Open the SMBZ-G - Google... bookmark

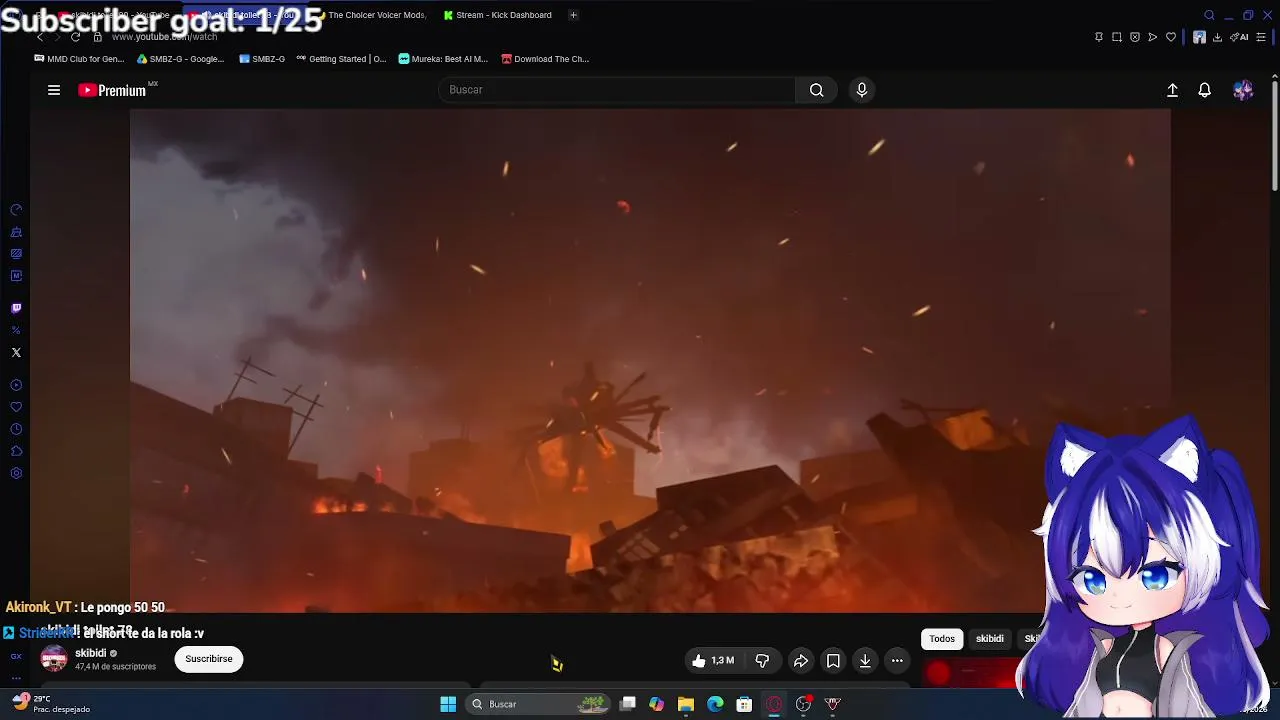(180, 59)
